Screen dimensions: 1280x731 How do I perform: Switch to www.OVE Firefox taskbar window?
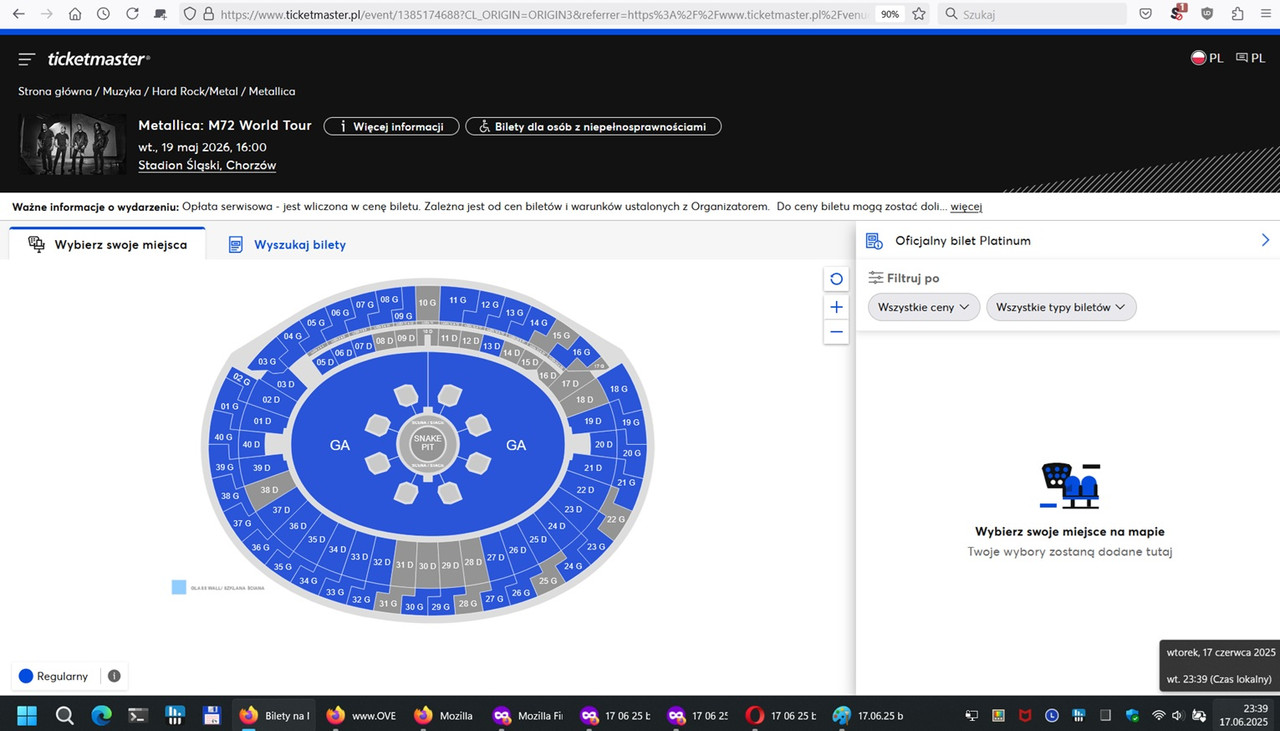click(363, 715)
